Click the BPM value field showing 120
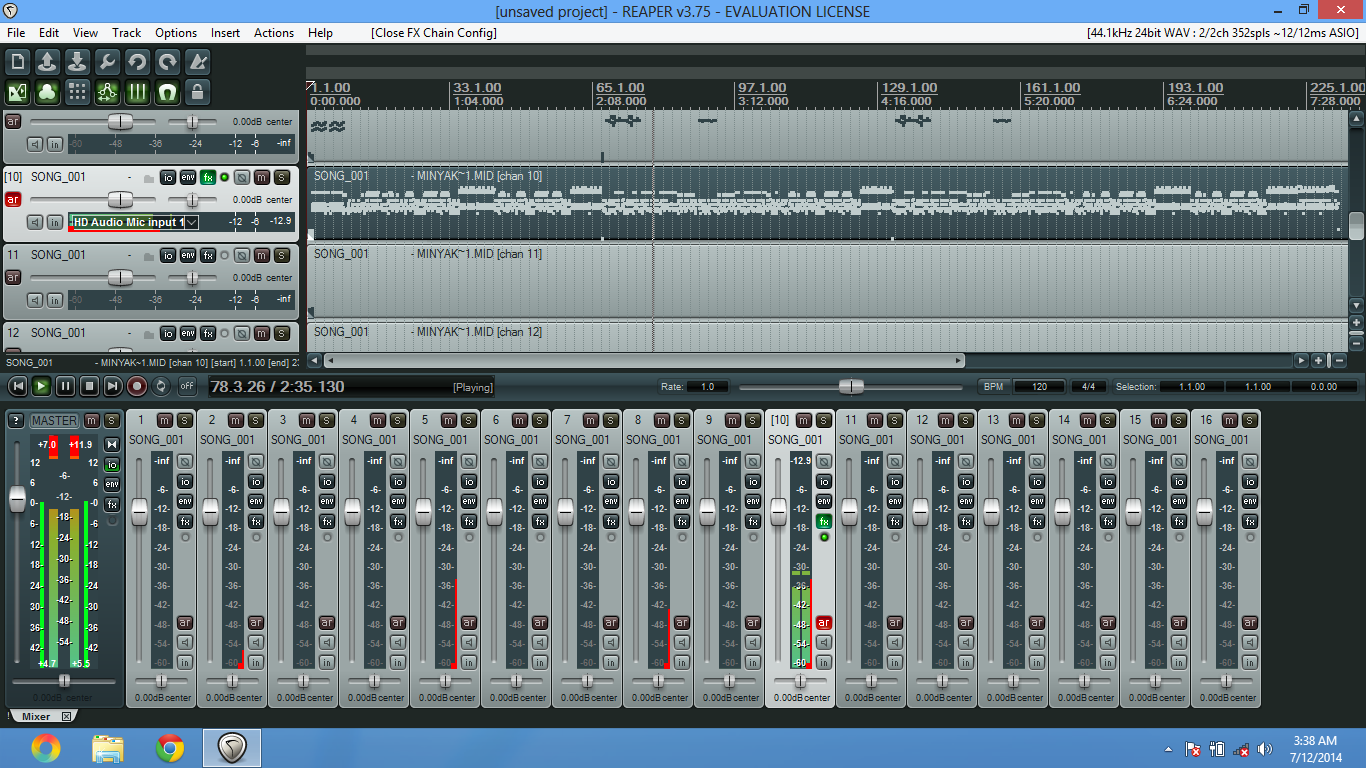 coord(1039,386)
